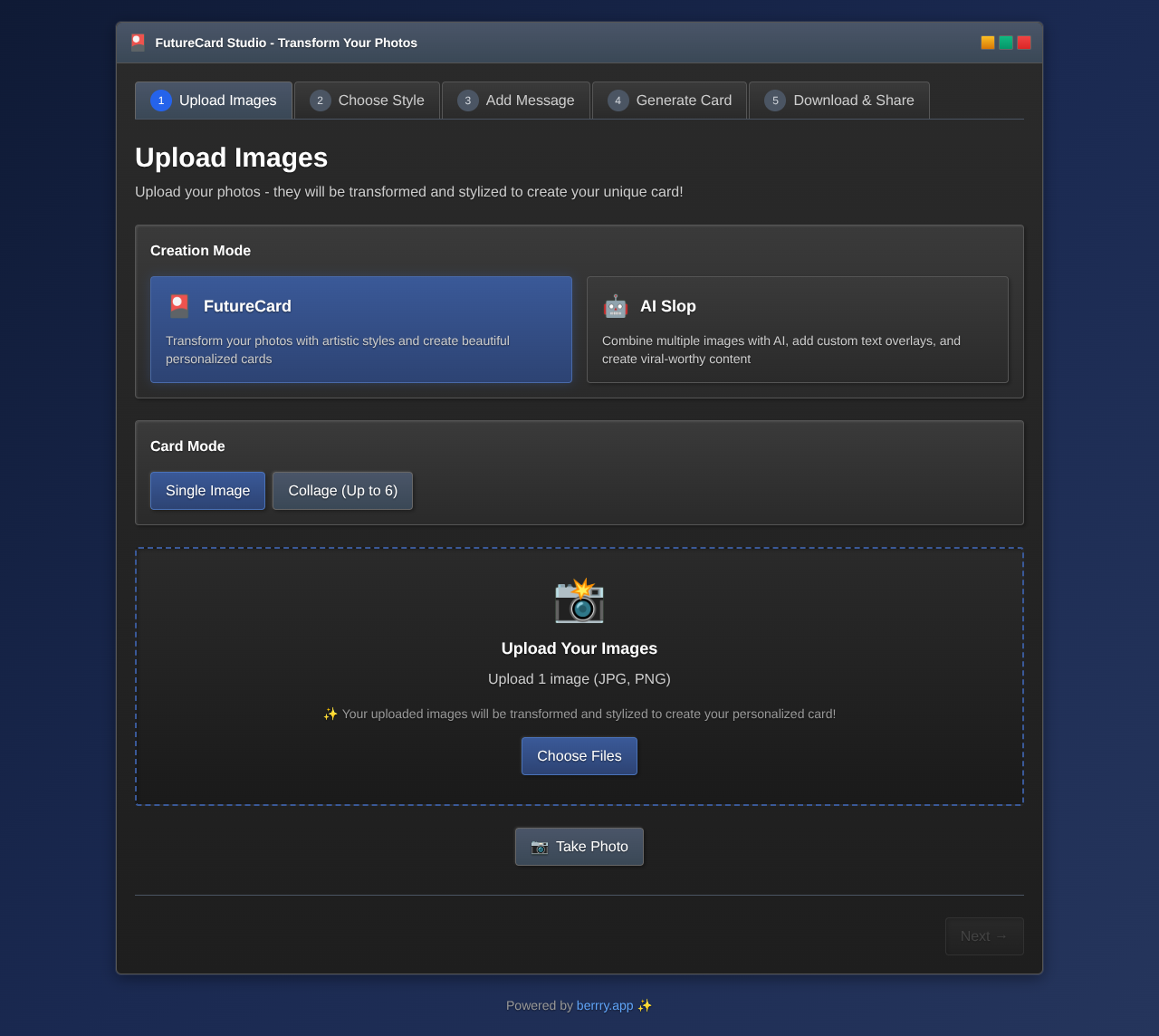This screenshot has height=1036, width=1159.
Task: Click the Take Photo button
Action: point(579,846)
